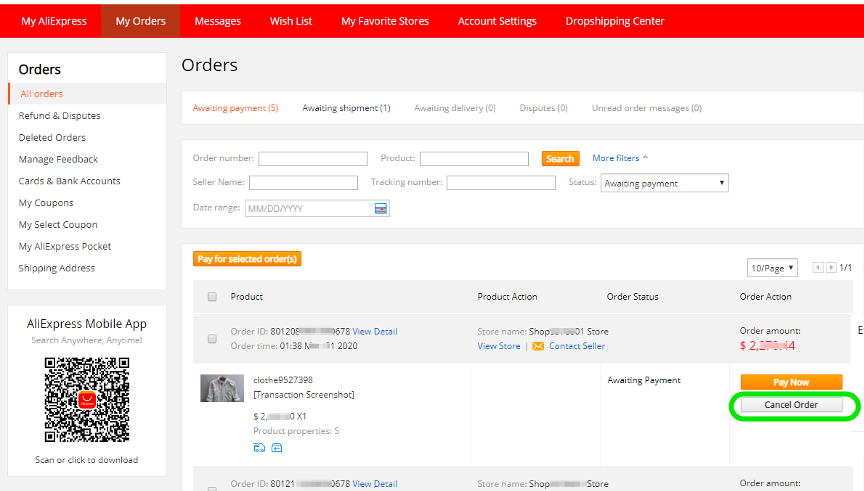The image size is (864, 491).
Task: Open the 10/Page results dropdown
Action: [x=772, y=268]
